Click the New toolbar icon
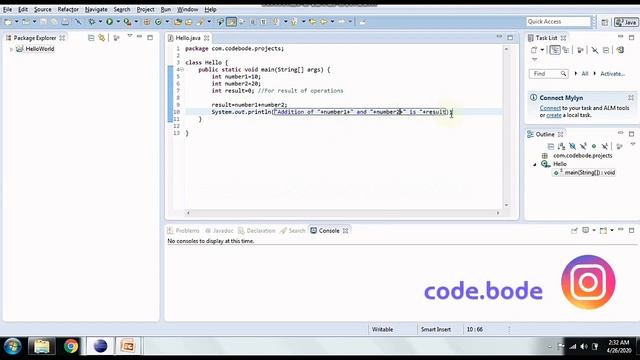Screen dimensions: 640x360 8,22
